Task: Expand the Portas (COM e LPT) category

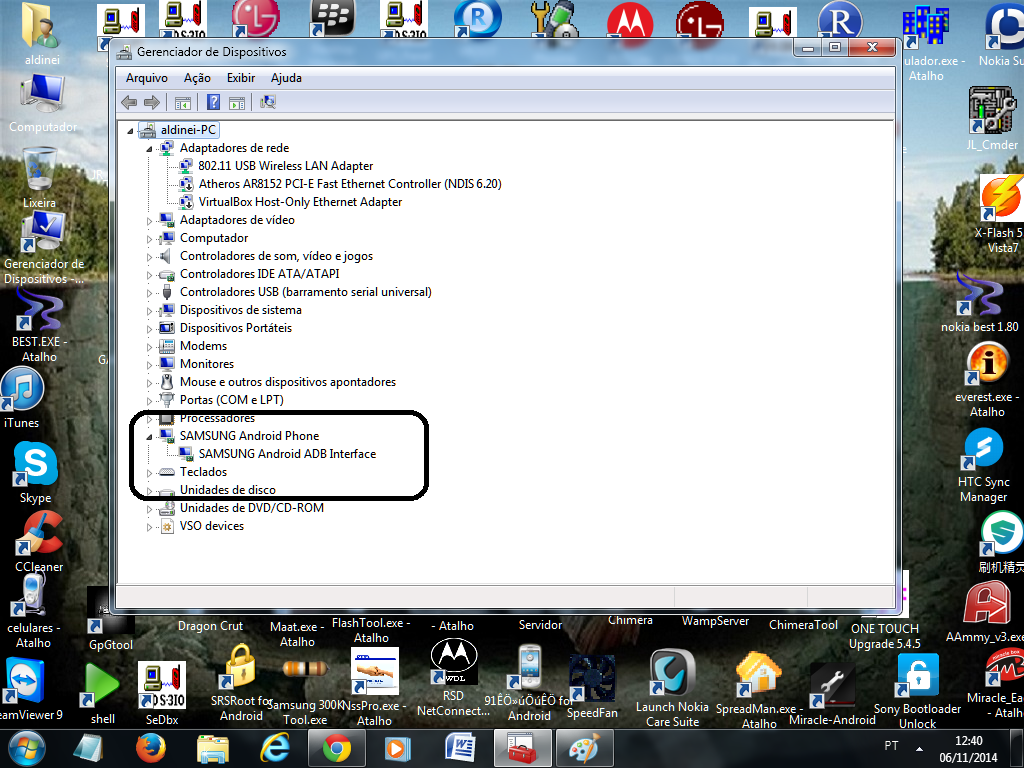Action: [149, 401]
